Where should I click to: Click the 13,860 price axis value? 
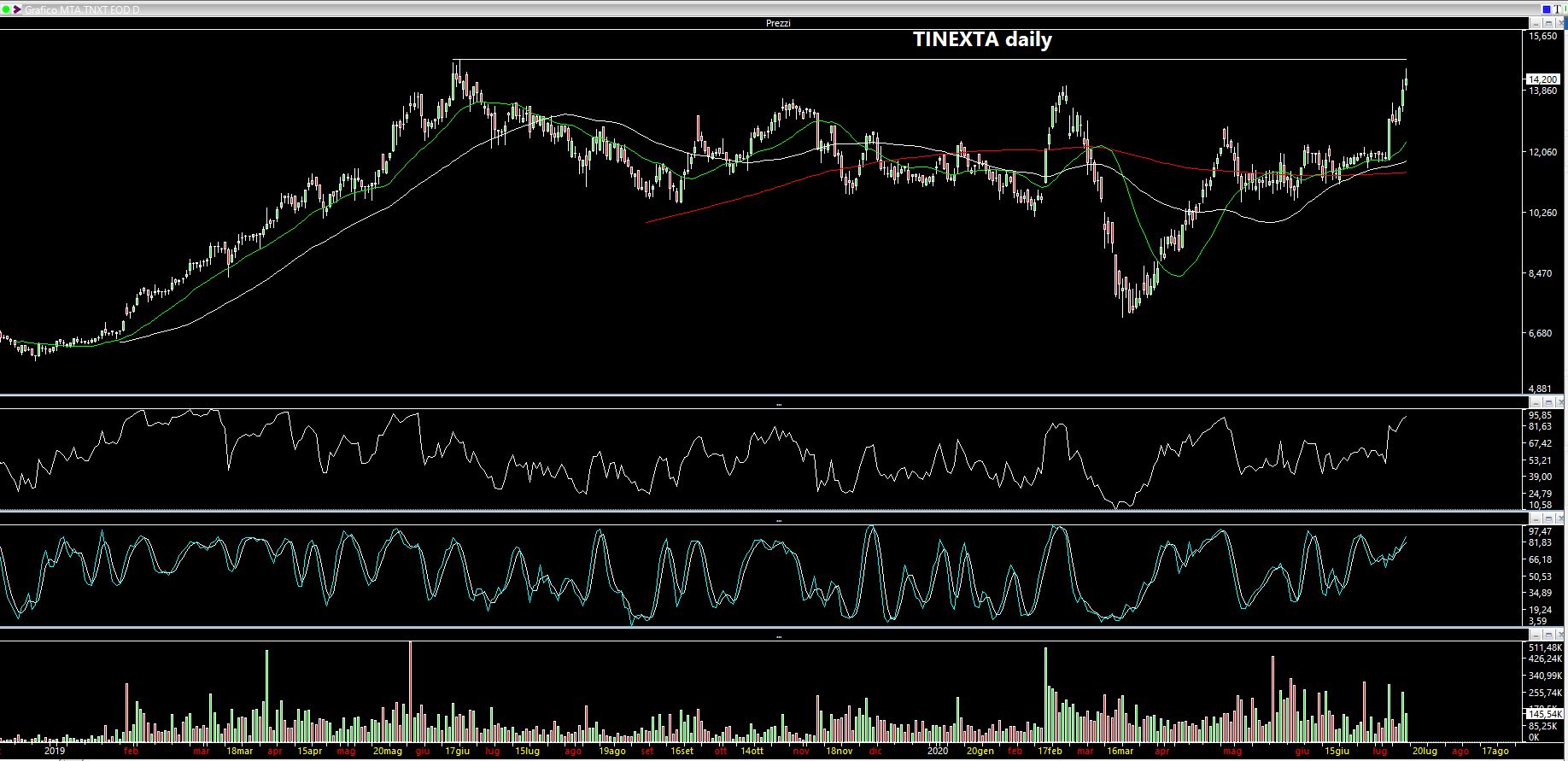coord(1542,91)
